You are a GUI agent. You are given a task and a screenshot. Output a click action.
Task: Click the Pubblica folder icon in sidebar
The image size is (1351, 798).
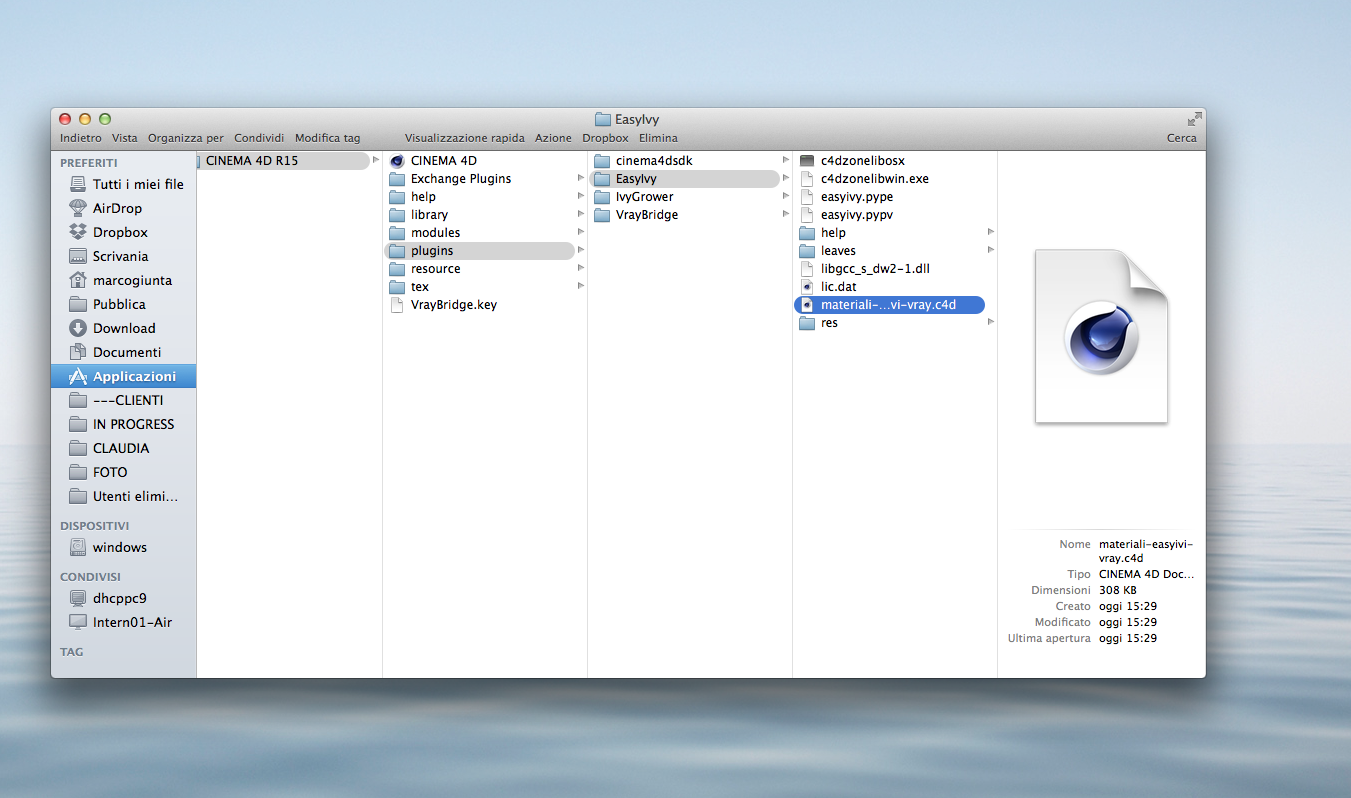pyautogui.click(x=78, y=304)
